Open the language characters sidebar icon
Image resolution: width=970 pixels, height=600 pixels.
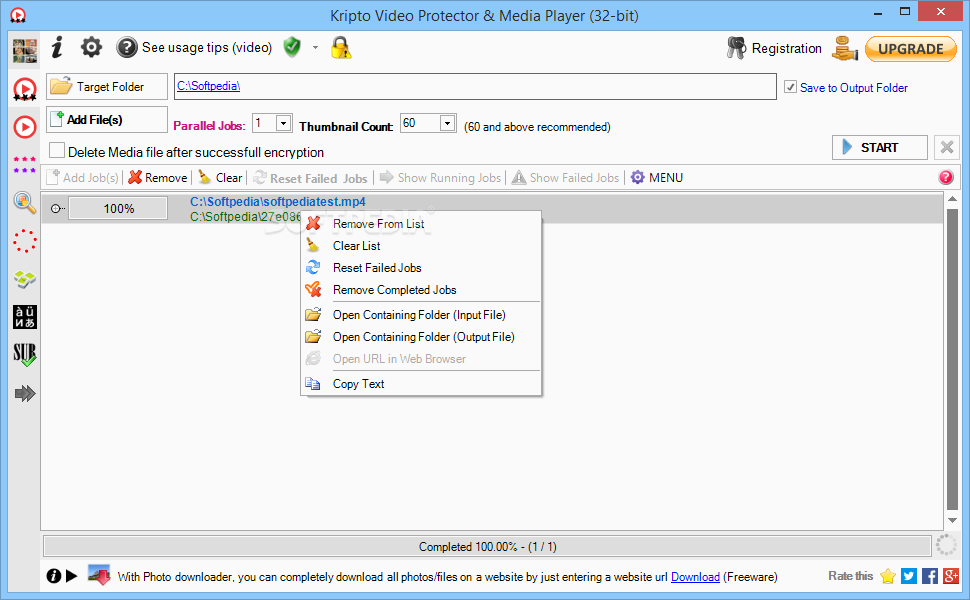point(25,317)
